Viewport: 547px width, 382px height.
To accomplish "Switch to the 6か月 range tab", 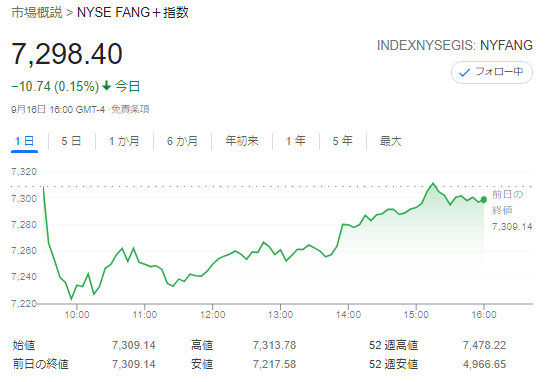I will pos(182,141).
